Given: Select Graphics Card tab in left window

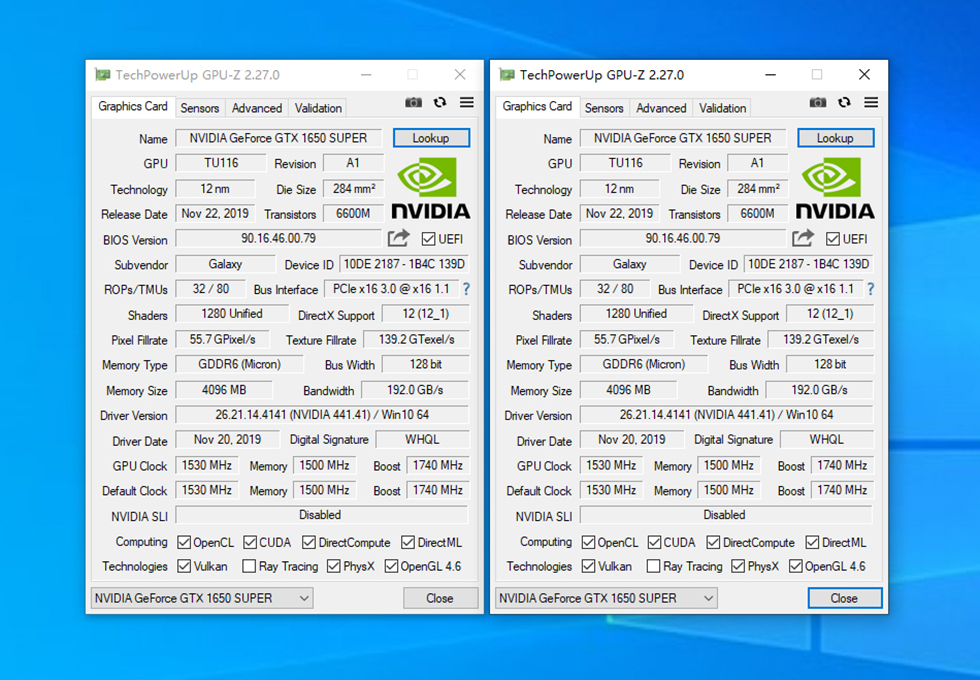Looking at the screenshot, I should pyautogui.click(x=132, y=106).
